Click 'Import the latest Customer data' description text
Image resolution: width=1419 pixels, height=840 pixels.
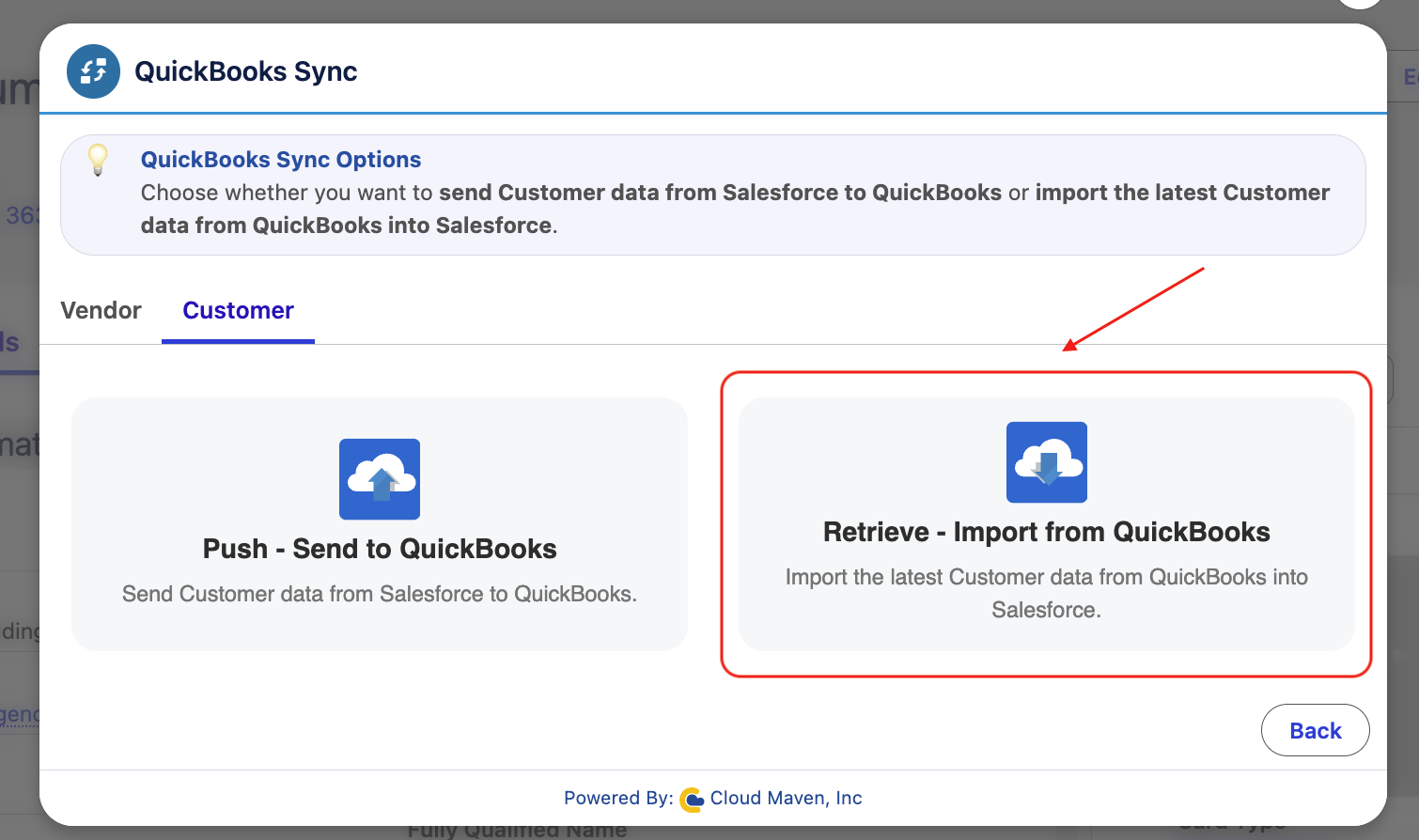1047,593
